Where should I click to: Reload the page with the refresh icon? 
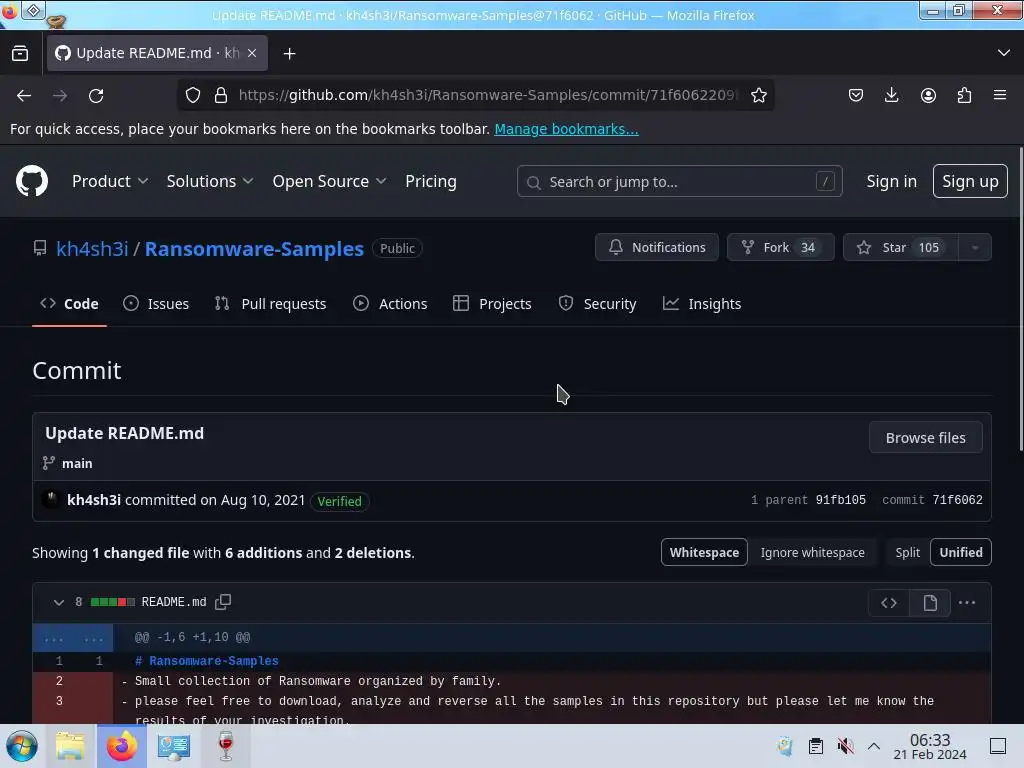96,95
